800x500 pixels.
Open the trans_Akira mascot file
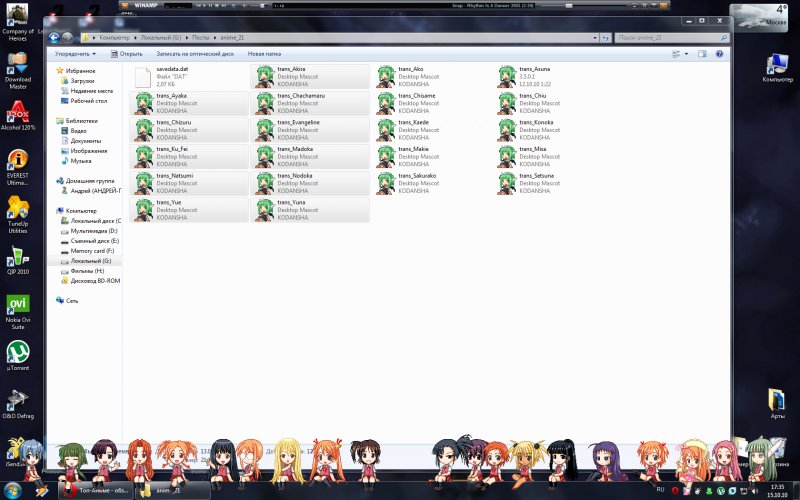[310, 77]
